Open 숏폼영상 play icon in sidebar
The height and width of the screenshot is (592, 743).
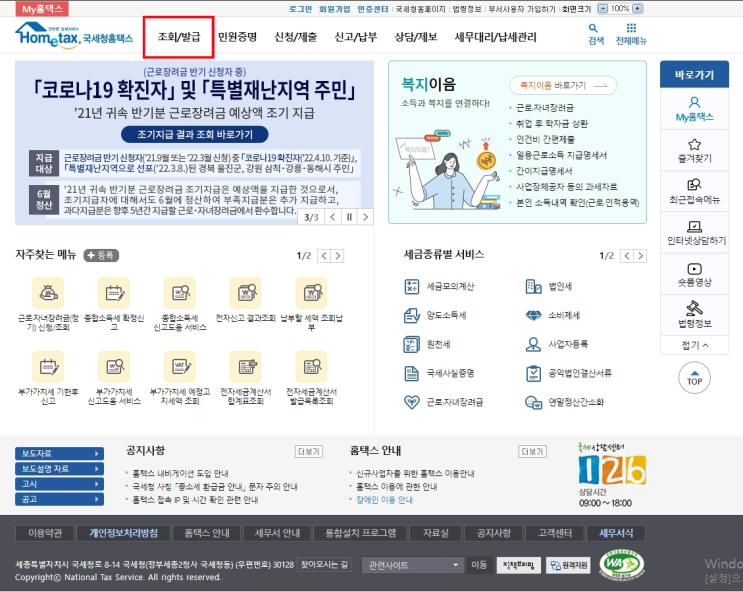(x=694, y=269)
